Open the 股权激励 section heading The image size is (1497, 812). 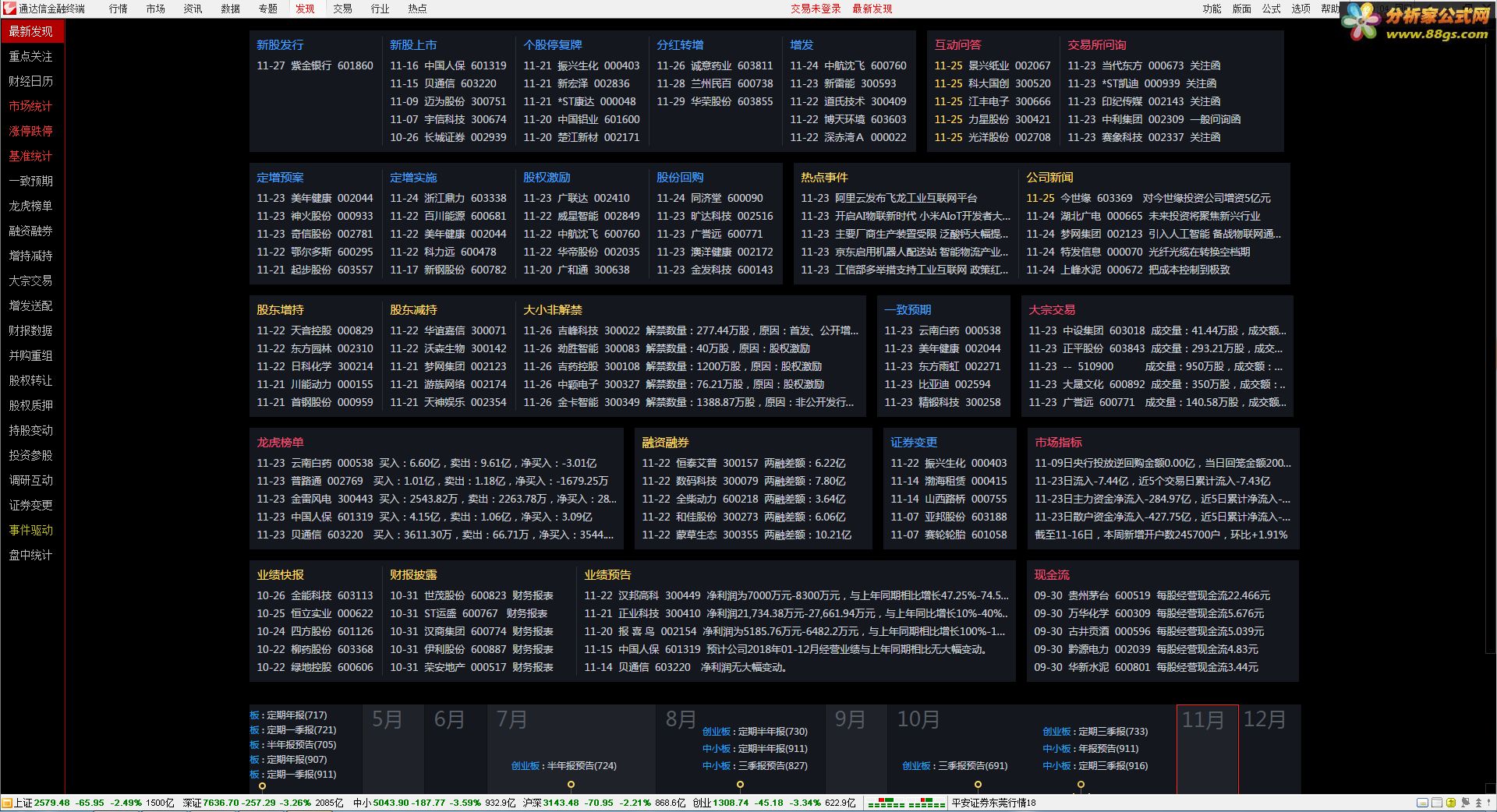(547, 178)
